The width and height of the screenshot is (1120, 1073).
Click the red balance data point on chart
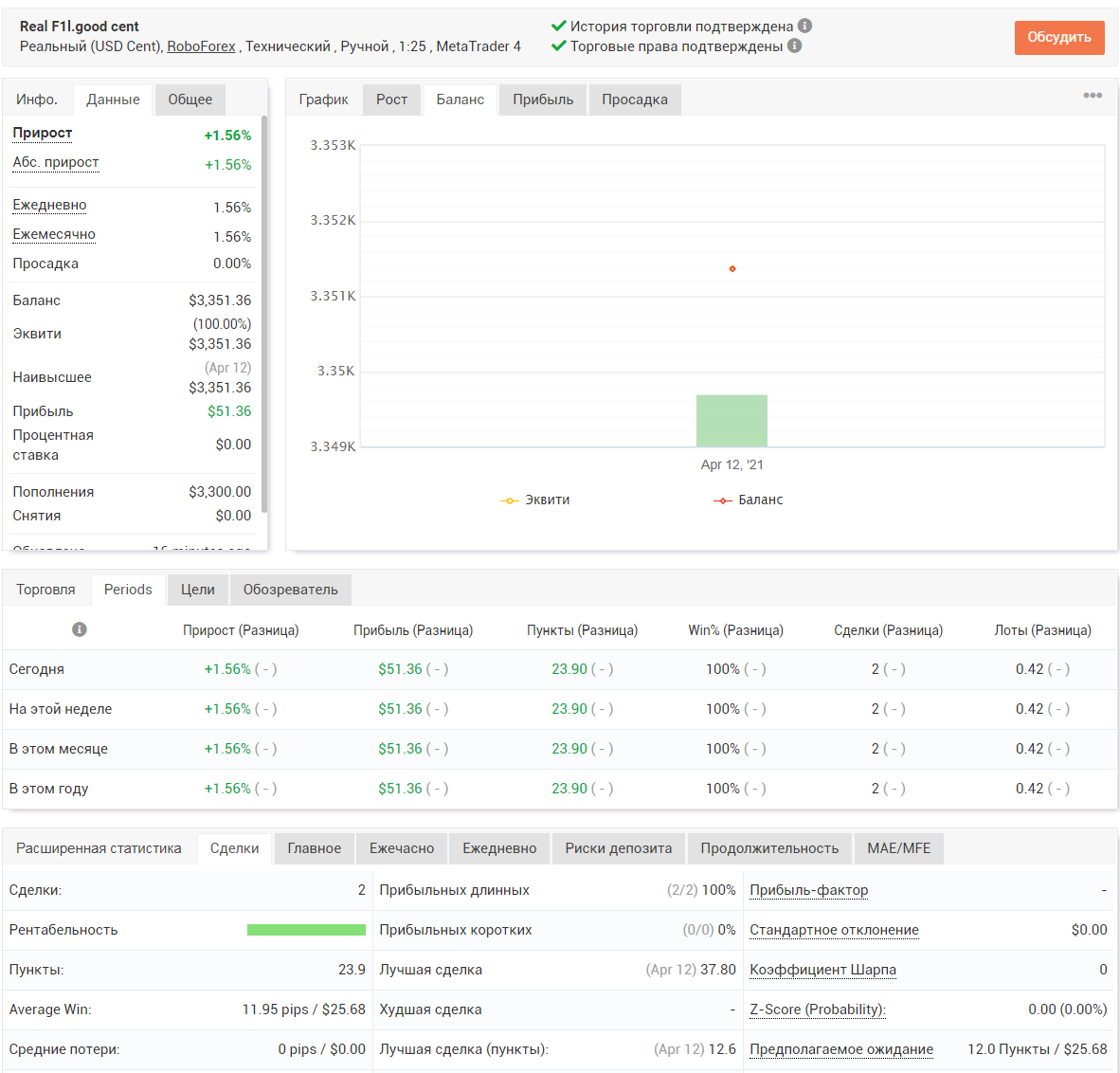point(732,268)
